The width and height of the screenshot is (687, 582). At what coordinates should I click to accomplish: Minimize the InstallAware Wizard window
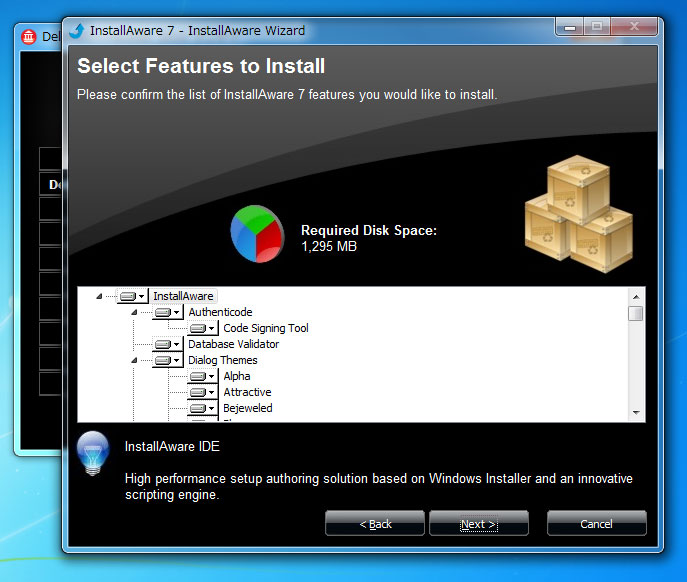click(569, 27)
